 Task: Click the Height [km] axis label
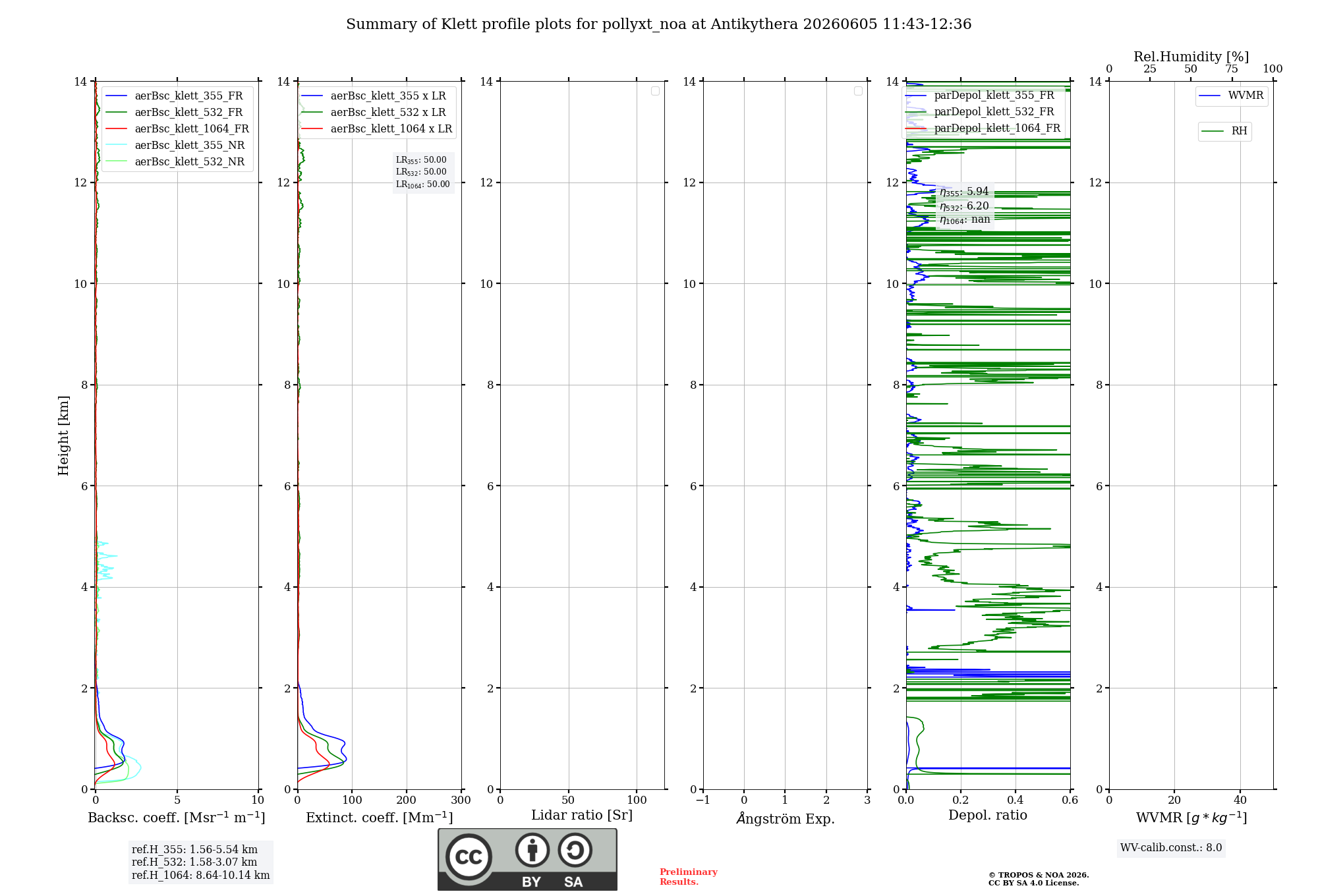pyautogui.click(x=63, y=435)
